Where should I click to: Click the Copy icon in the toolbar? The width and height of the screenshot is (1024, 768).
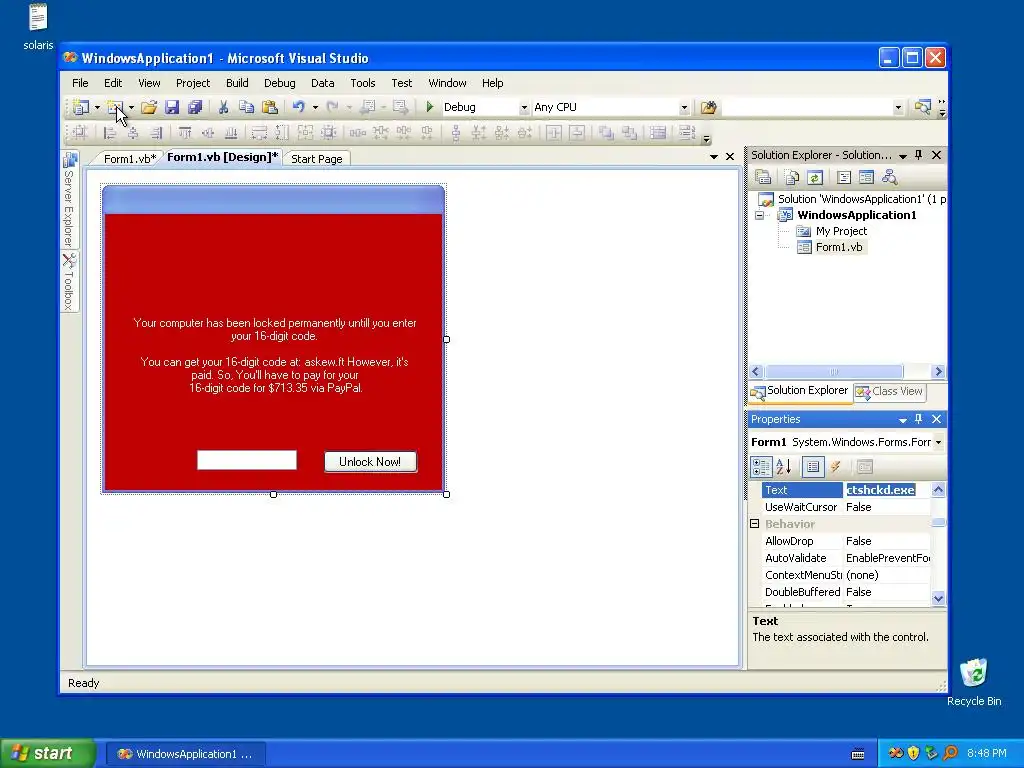tap(246, 107)
